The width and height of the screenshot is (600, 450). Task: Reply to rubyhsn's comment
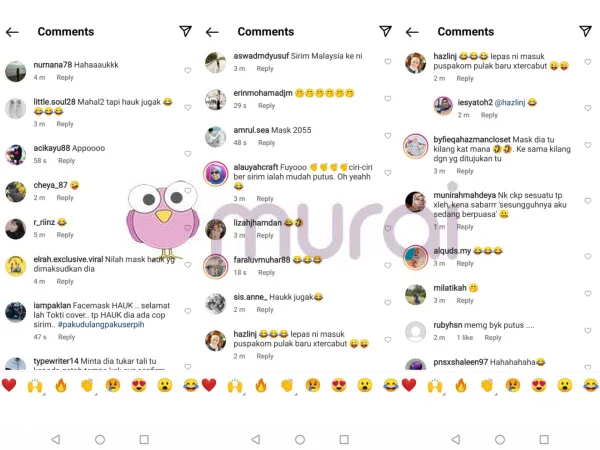point(492,338)
